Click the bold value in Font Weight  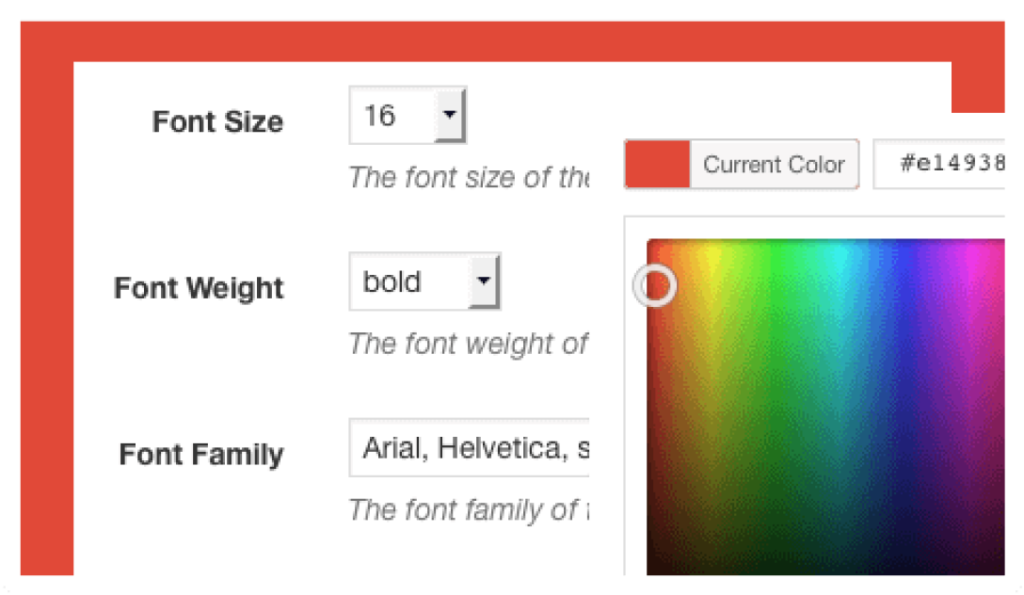pos(392,282)
